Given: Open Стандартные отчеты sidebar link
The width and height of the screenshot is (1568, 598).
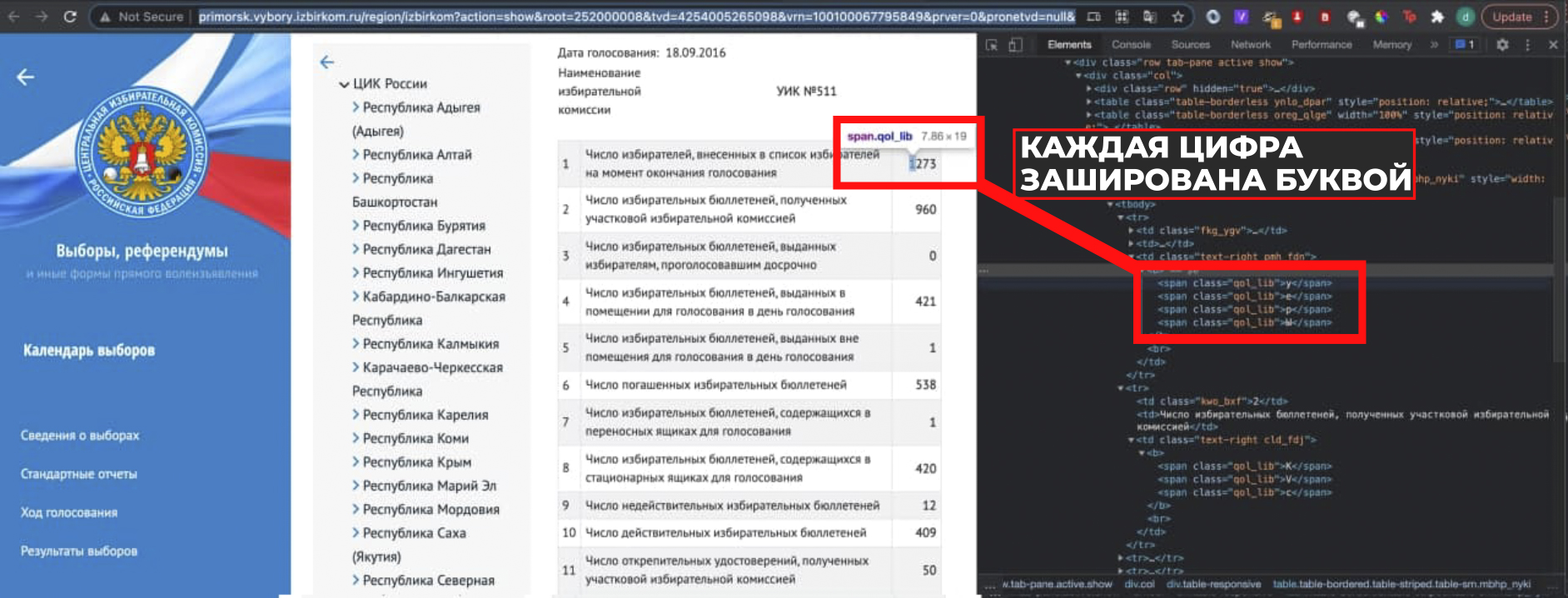Looking at the screenshot, I should (79, 474).
